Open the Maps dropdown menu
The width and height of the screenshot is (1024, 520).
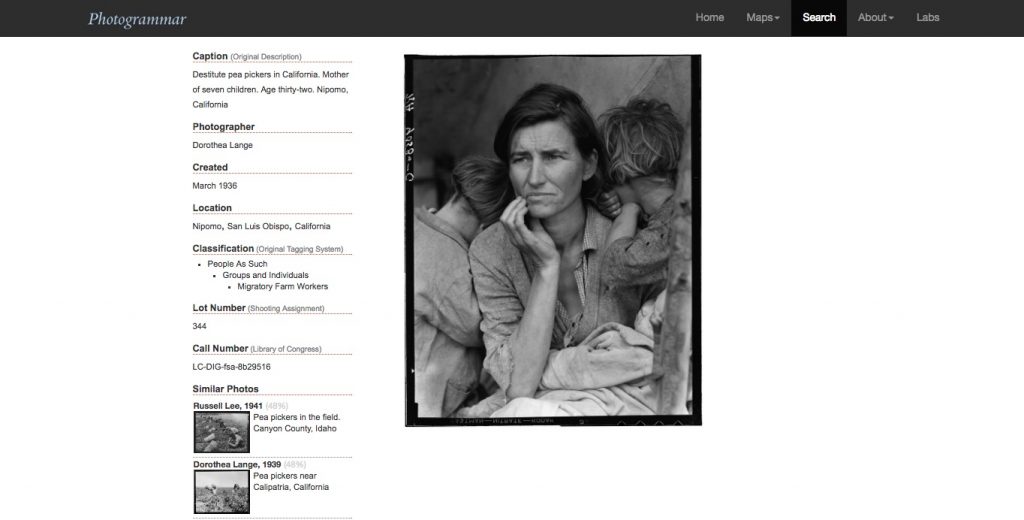(762, 17)
